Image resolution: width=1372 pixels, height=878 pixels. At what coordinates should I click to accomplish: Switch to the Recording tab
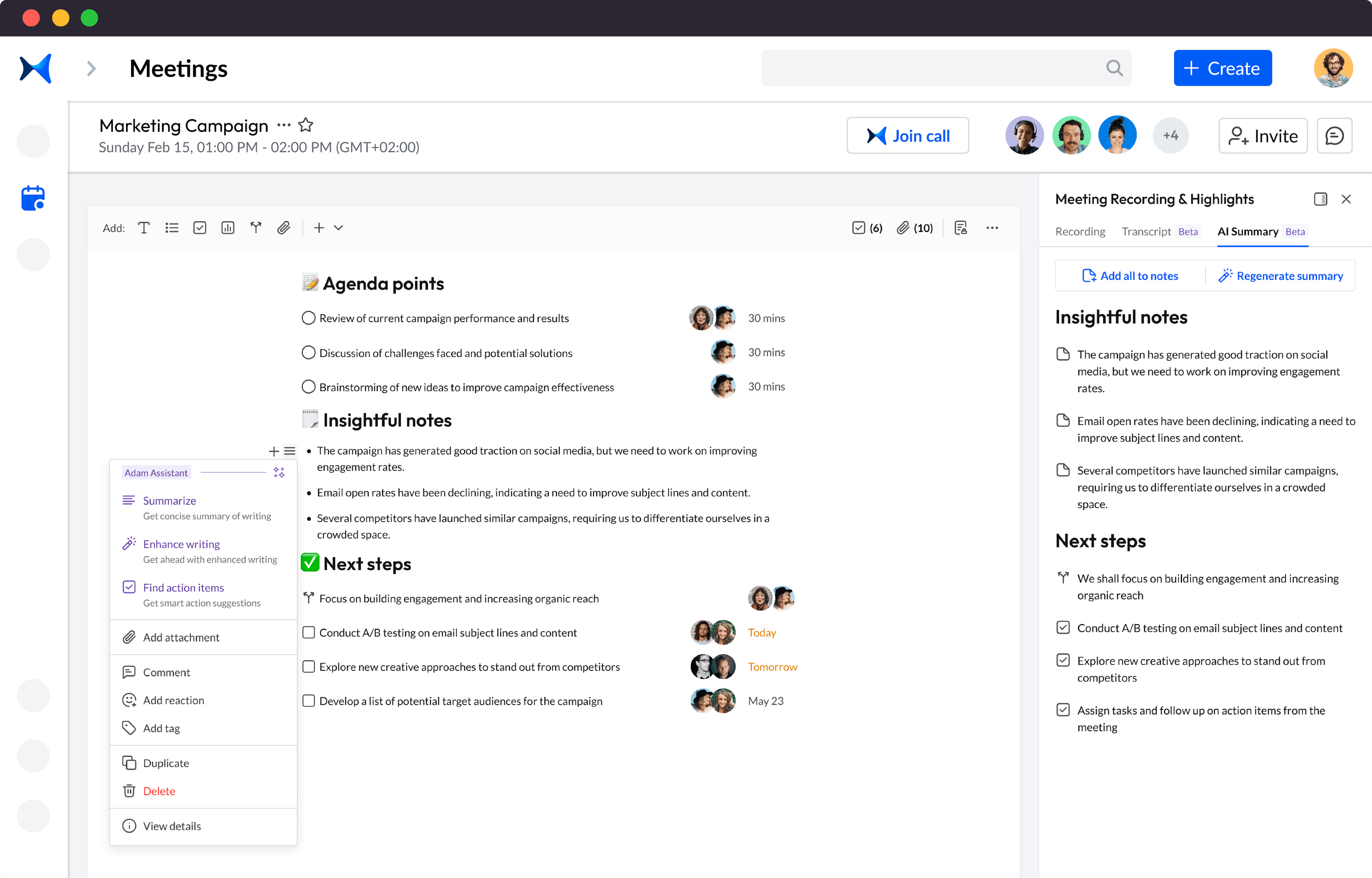pos(1079,231)
